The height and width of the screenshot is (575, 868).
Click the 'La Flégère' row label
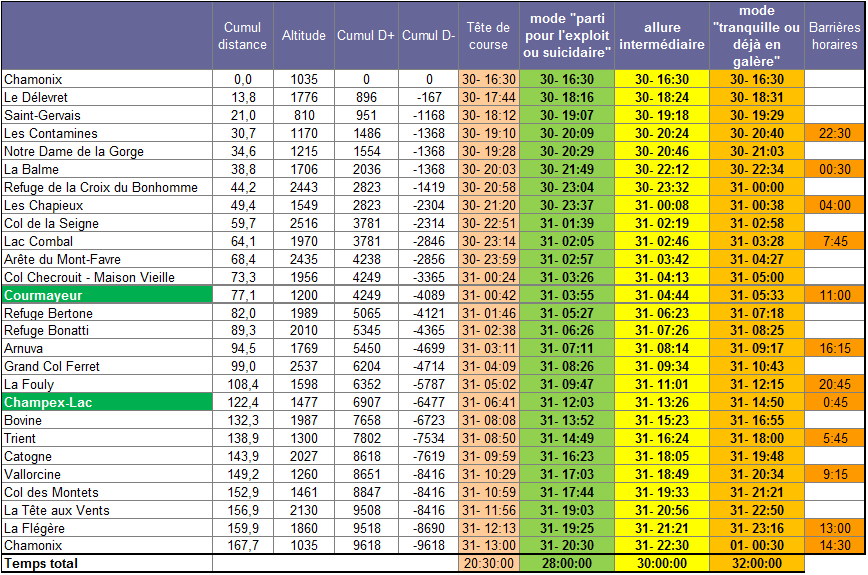coord(107,528)
